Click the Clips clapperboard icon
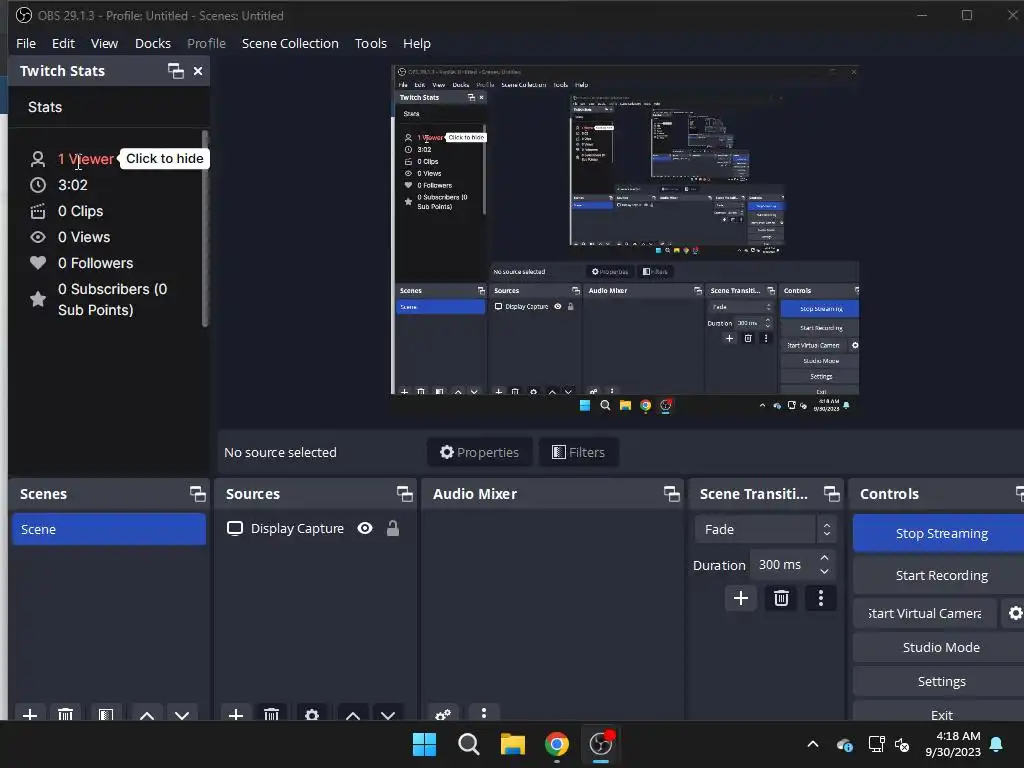1024x768 pixels. coord(38,211)
